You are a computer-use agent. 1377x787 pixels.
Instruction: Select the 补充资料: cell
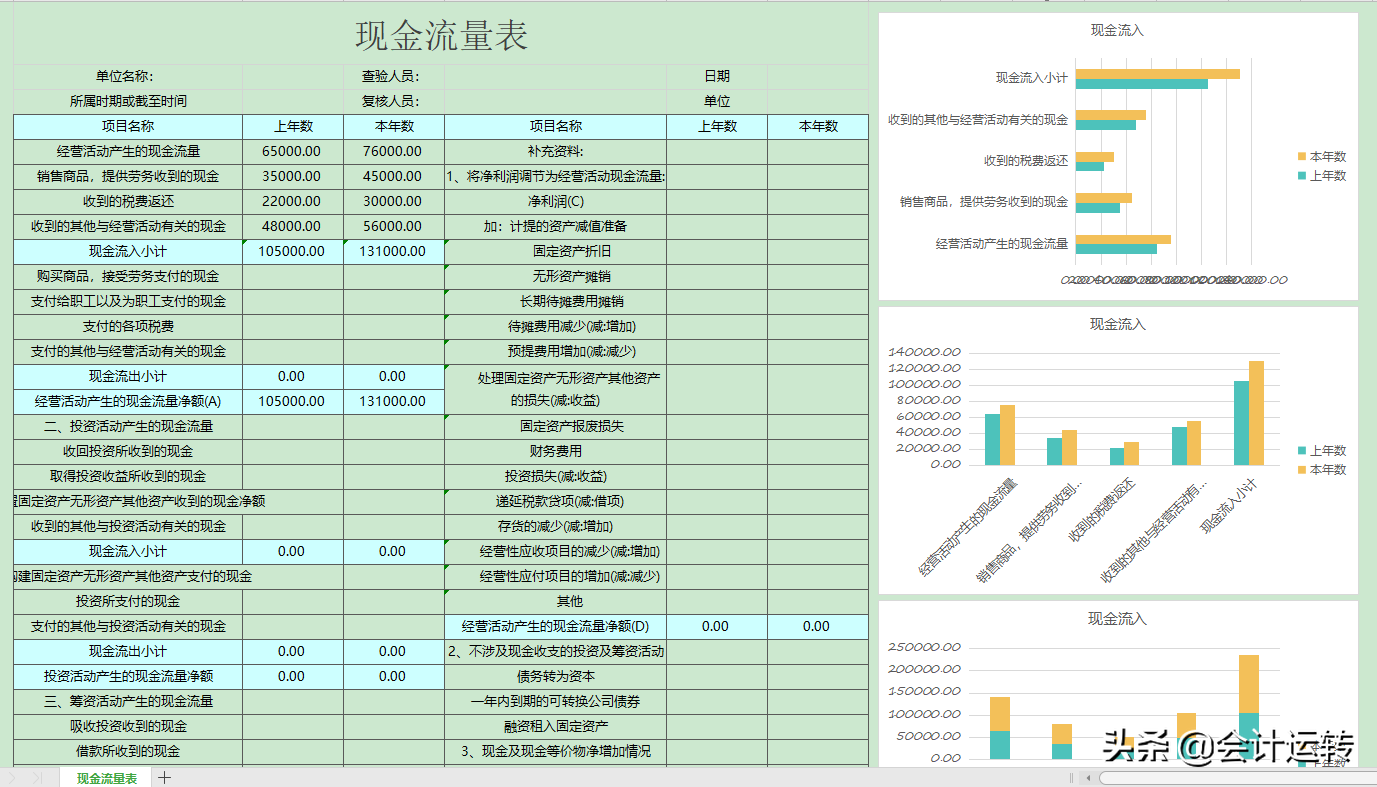pos(556,151)
